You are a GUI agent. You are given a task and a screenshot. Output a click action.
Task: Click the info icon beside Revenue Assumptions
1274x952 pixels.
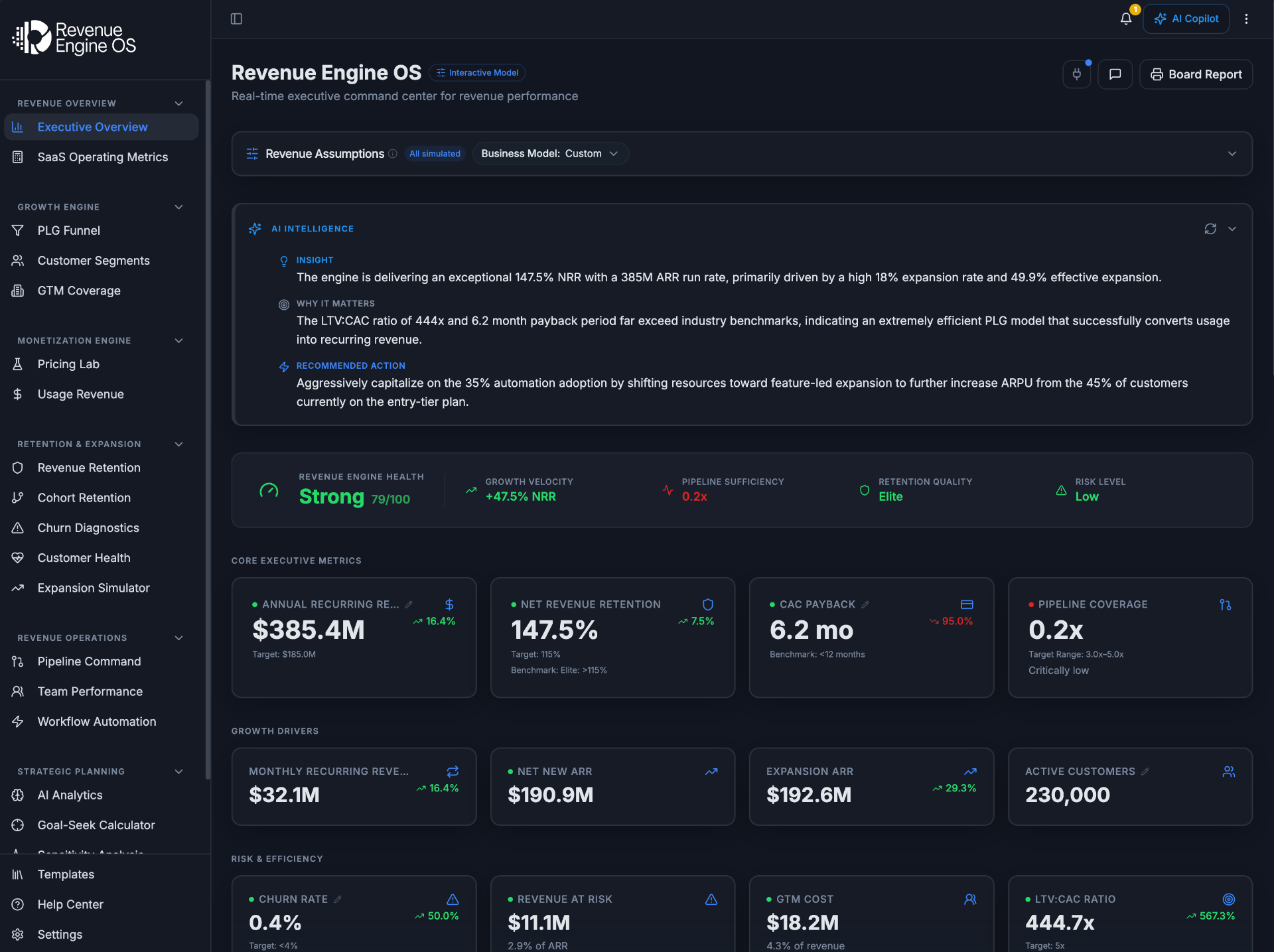click(393, 154)
